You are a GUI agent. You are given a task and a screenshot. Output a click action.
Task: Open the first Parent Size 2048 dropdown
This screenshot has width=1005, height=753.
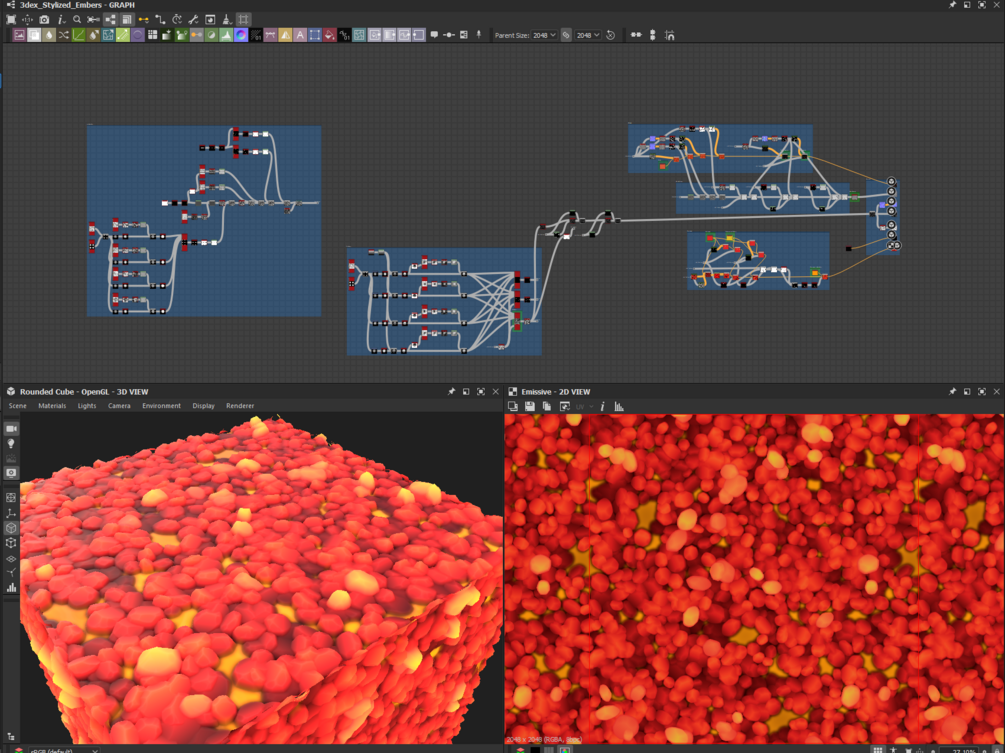544,35
